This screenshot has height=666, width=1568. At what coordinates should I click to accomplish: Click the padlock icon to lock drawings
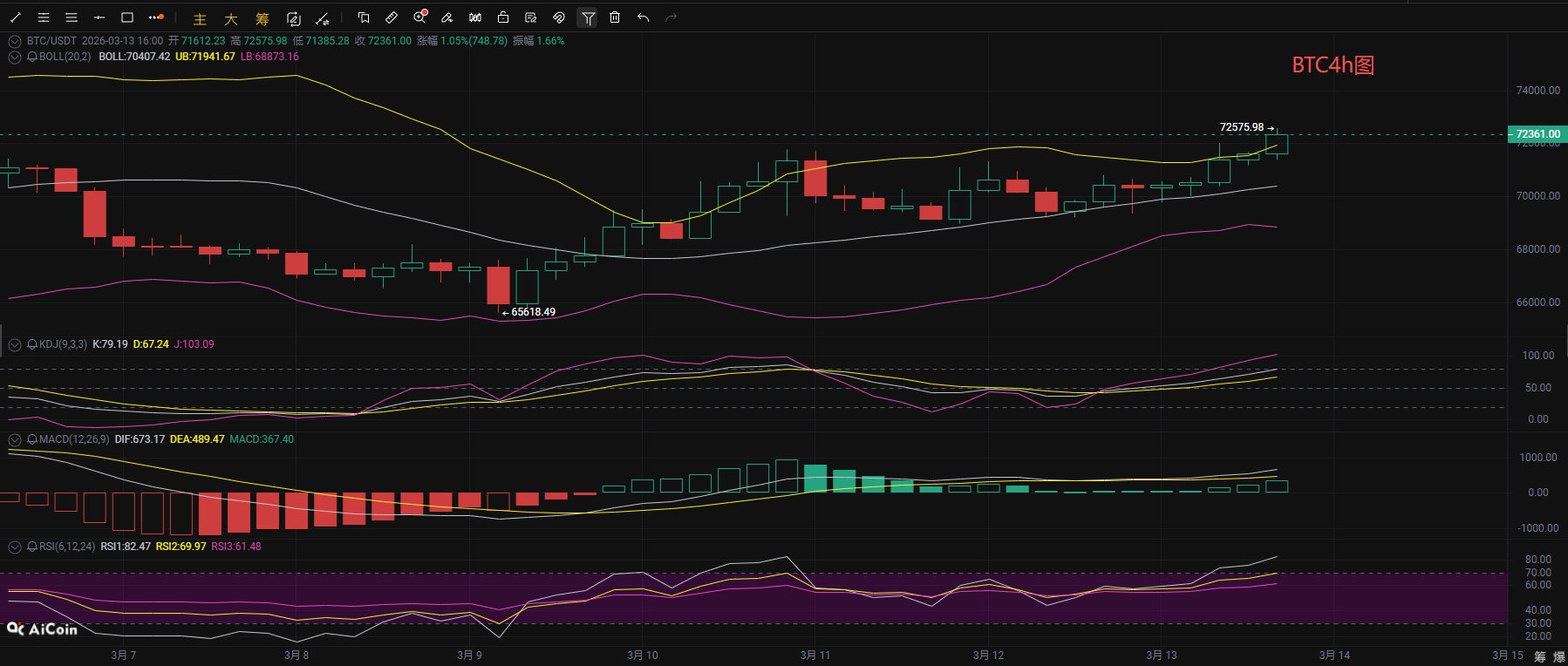503,17
